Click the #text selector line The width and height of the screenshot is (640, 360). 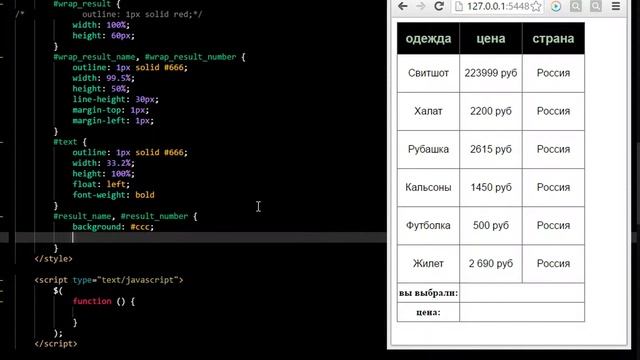point(70,142)
